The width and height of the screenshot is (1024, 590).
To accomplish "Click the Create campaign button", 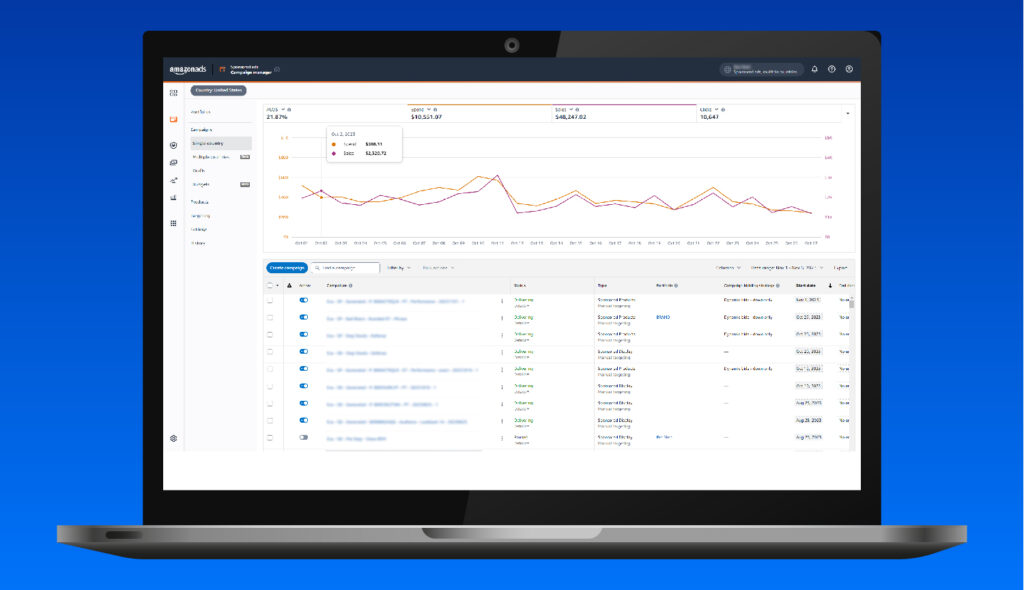I will coord(287,268).
